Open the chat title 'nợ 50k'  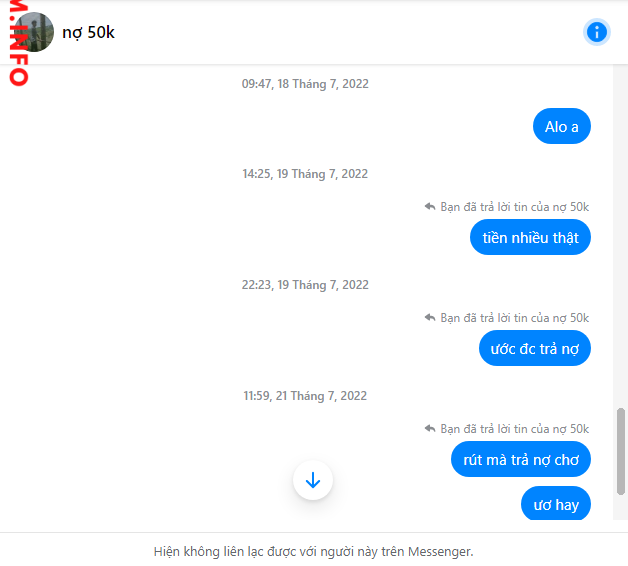pyautogui.click(x=88, y=32)
